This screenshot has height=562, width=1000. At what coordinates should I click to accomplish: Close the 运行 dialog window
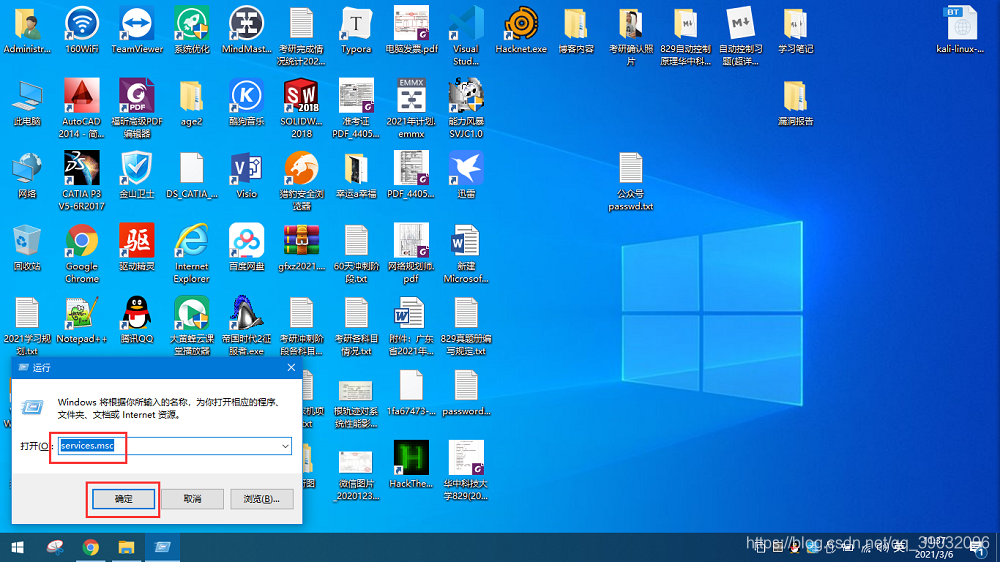(291, 367)
